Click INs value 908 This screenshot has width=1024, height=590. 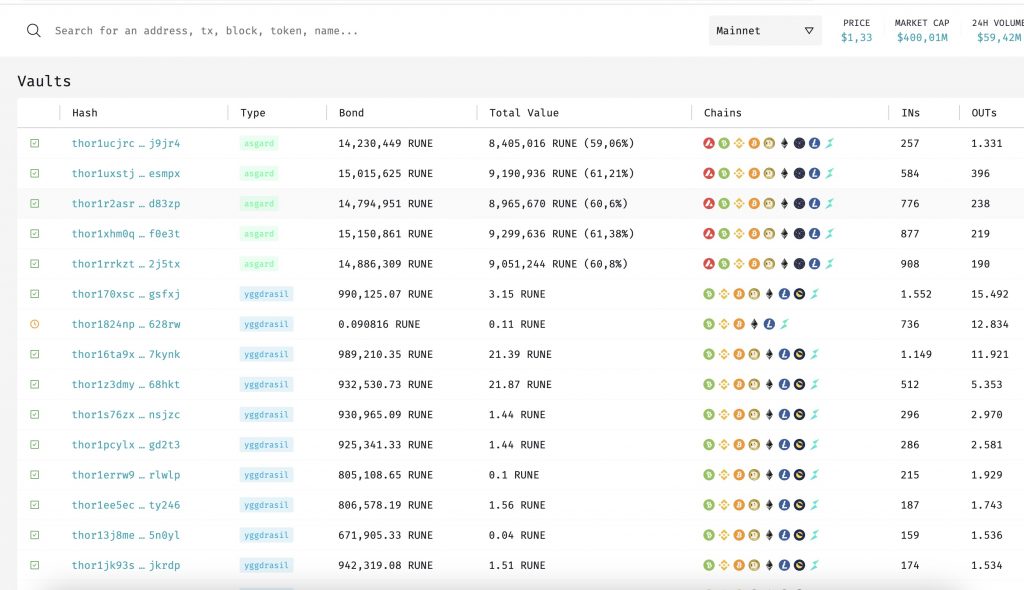[910, 264]
